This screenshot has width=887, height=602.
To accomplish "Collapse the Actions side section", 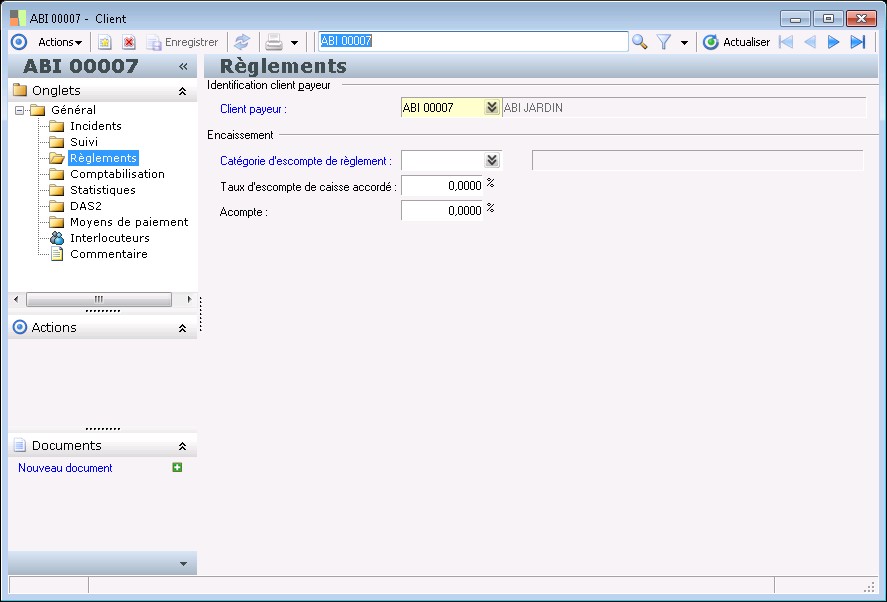I will pyautogui.click(x=182, y=328).
